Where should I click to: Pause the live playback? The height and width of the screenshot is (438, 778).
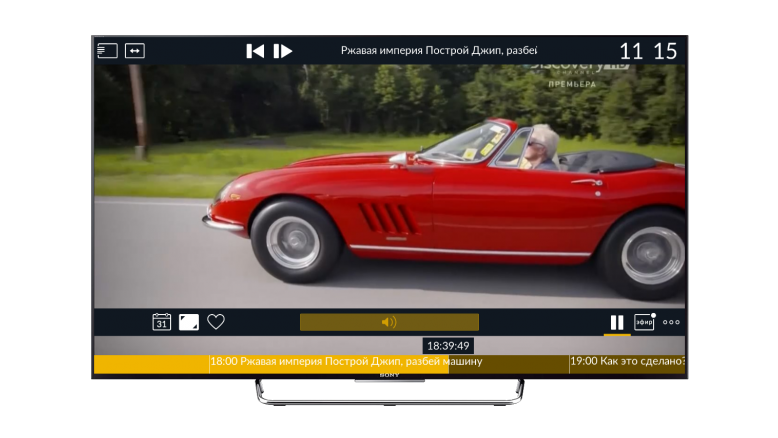(x=617, y=322)
